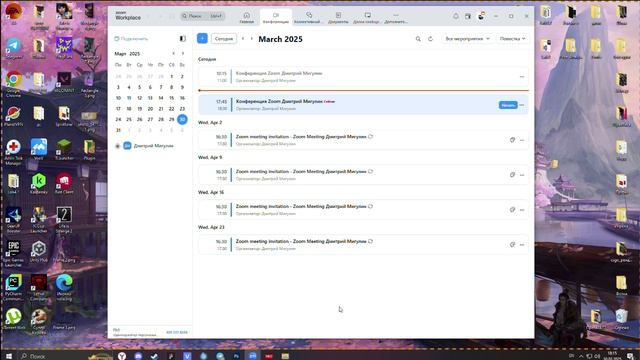This screenshot has width=640, height=360.
Task: Open the Коллективный chat tab
Action: pos(309,18)
